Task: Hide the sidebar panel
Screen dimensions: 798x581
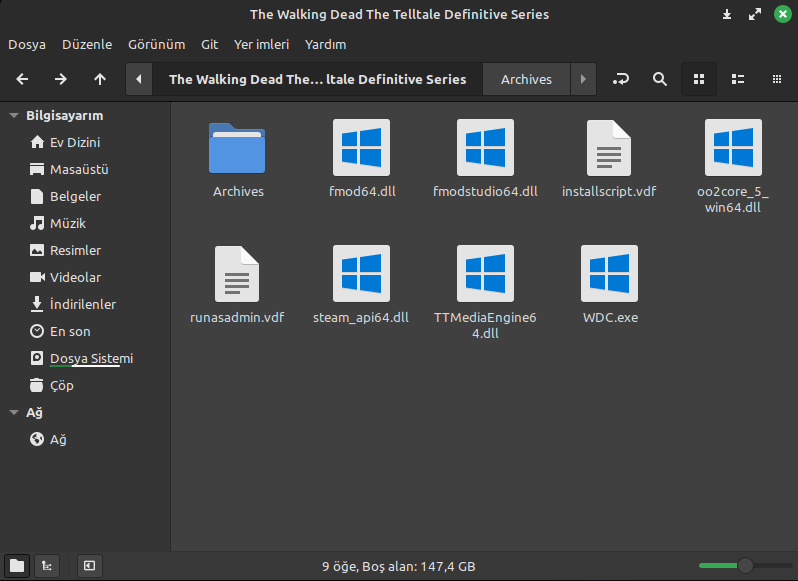Action: coord(90,566)
